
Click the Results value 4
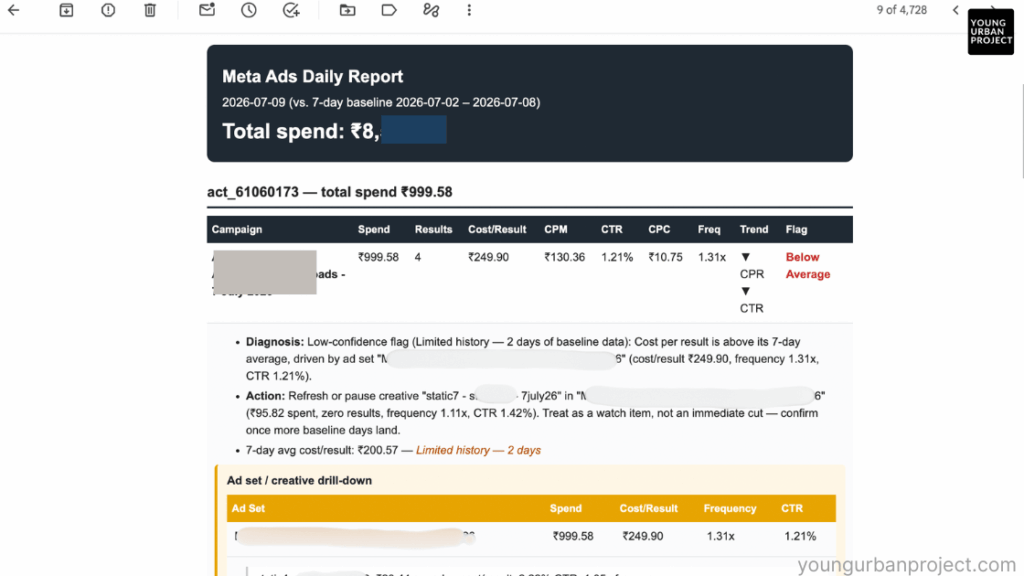[x=417, y=257]
